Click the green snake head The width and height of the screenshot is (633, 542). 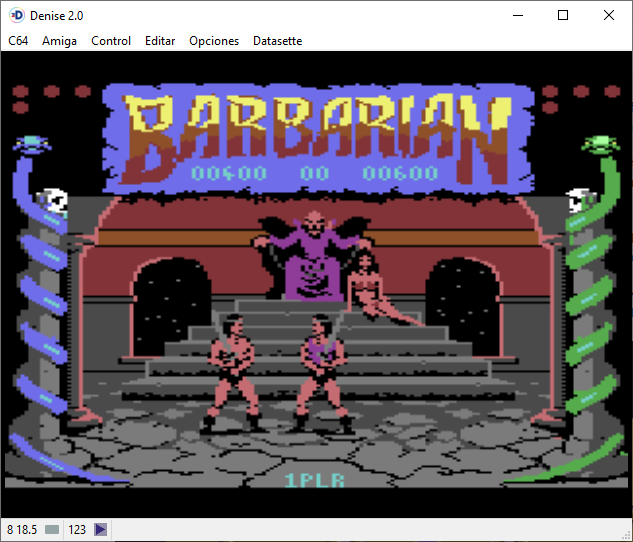601,144
